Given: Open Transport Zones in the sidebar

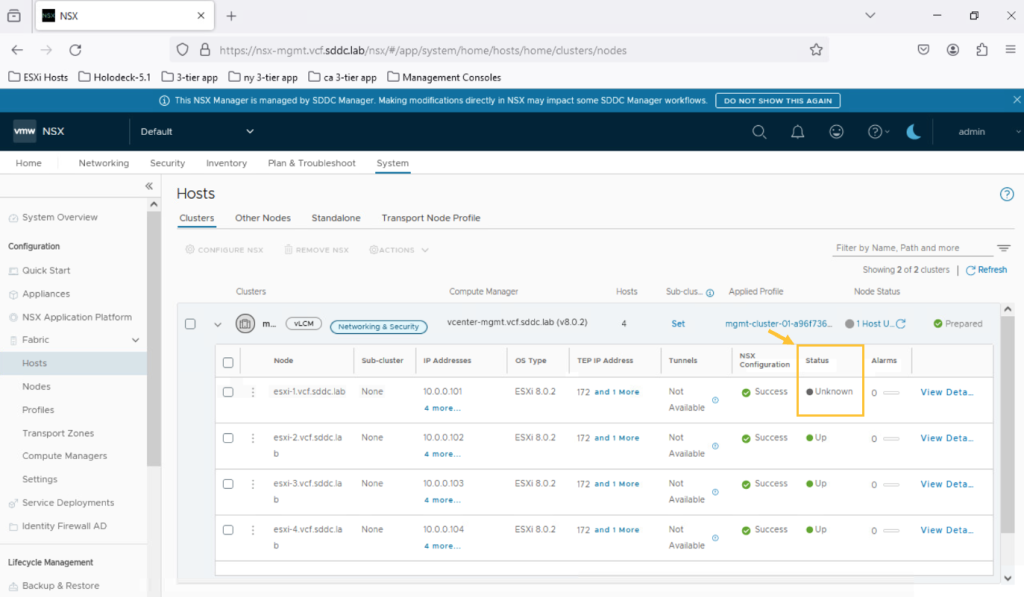Looking at the screenshot, I should (58, 433).
